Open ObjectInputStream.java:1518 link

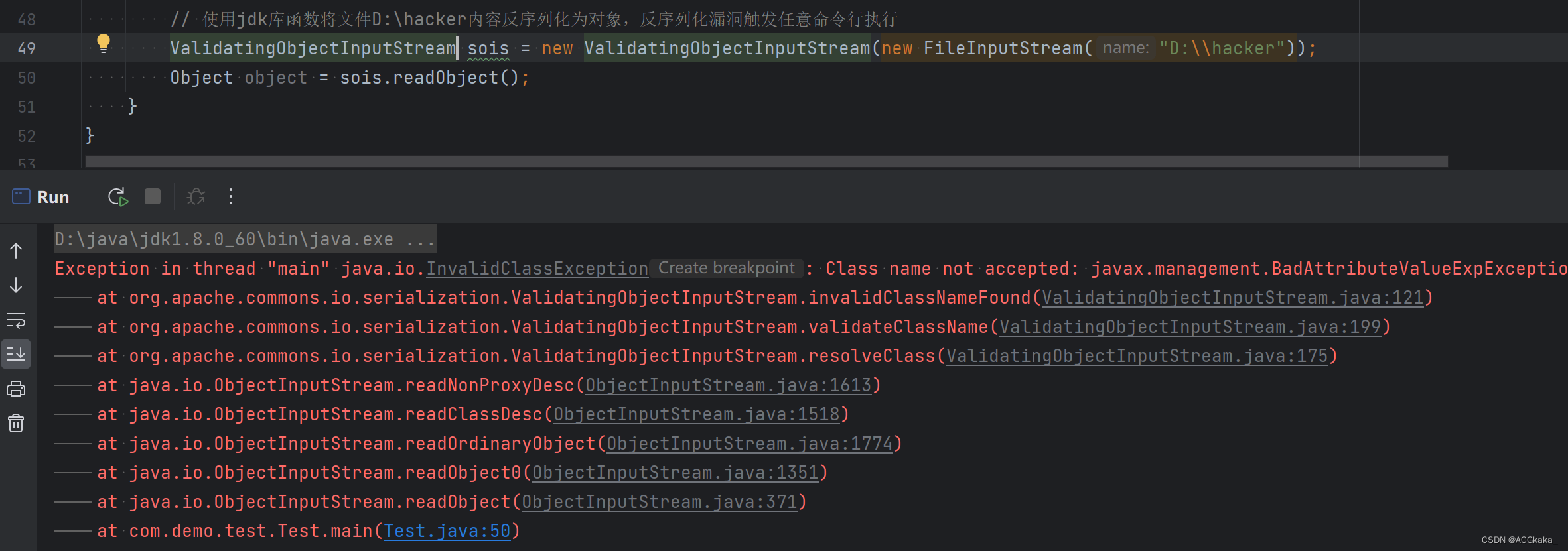tap(697, 414)
